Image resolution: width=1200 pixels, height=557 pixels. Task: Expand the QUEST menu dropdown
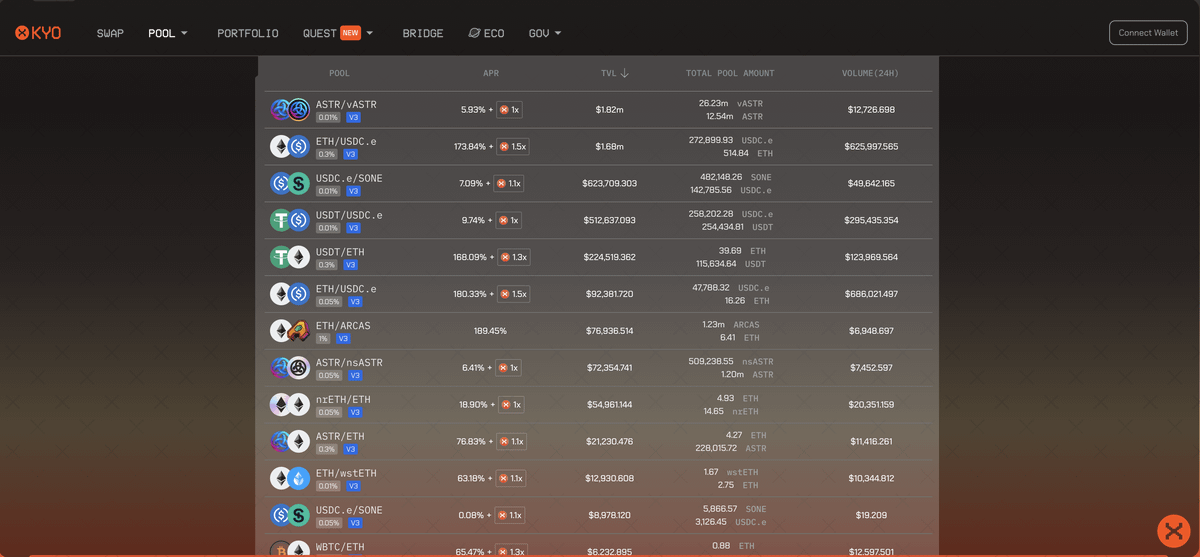tap(338, 33)
